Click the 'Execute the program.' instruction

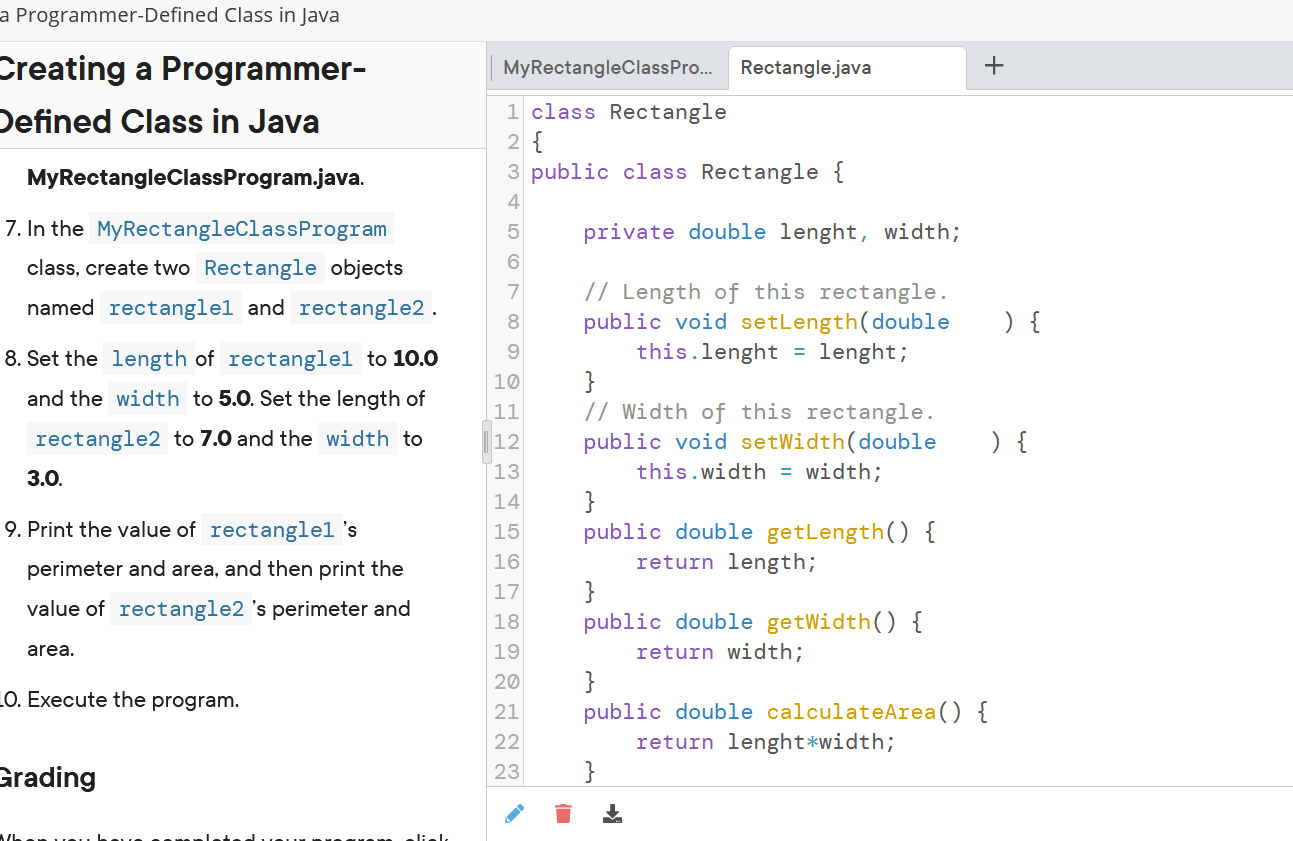(133, 700)
